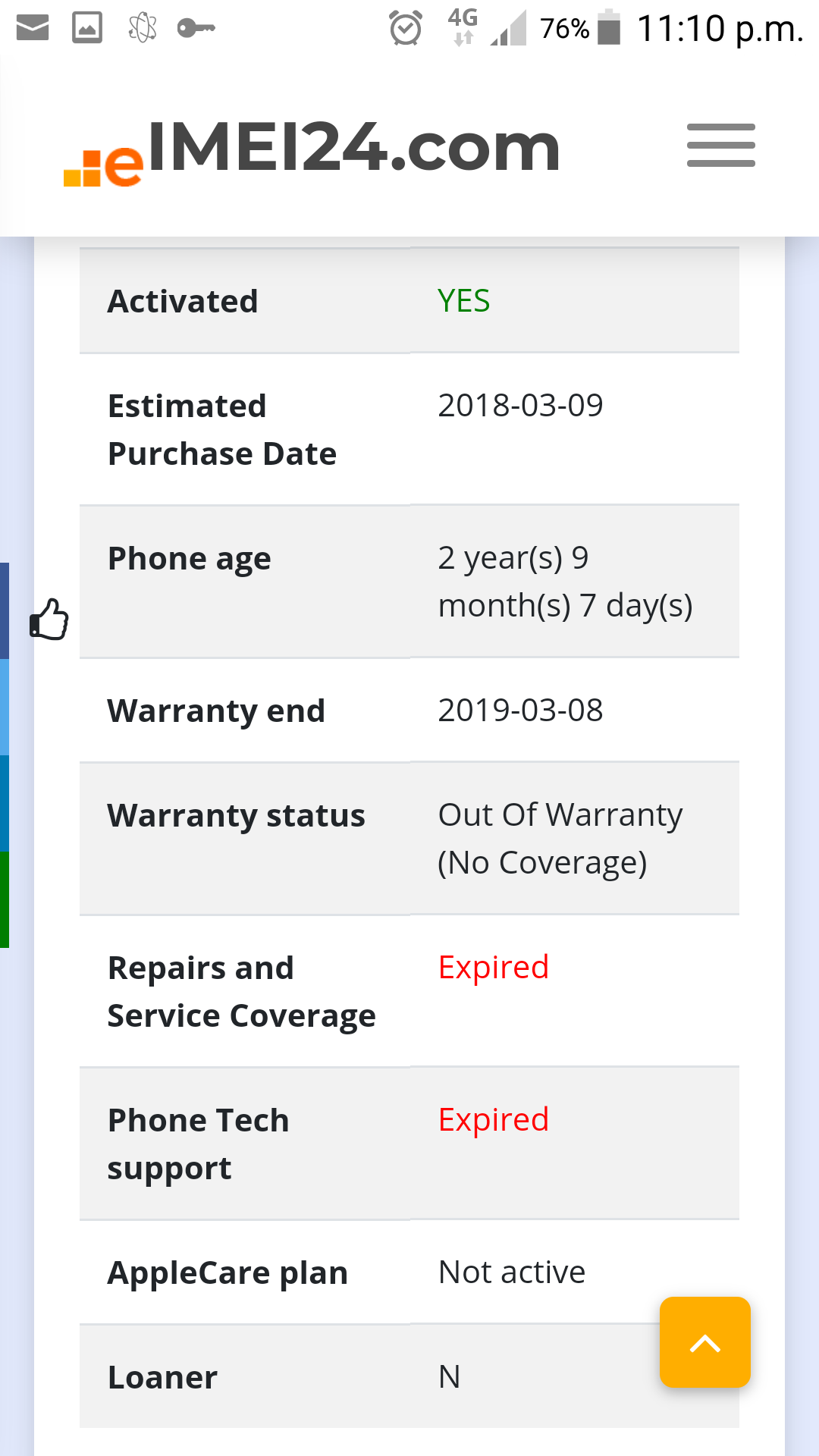Tap the VPN key status icon
The width and height of the screenshot is (819, 1456).
click(x=196, y=28)
